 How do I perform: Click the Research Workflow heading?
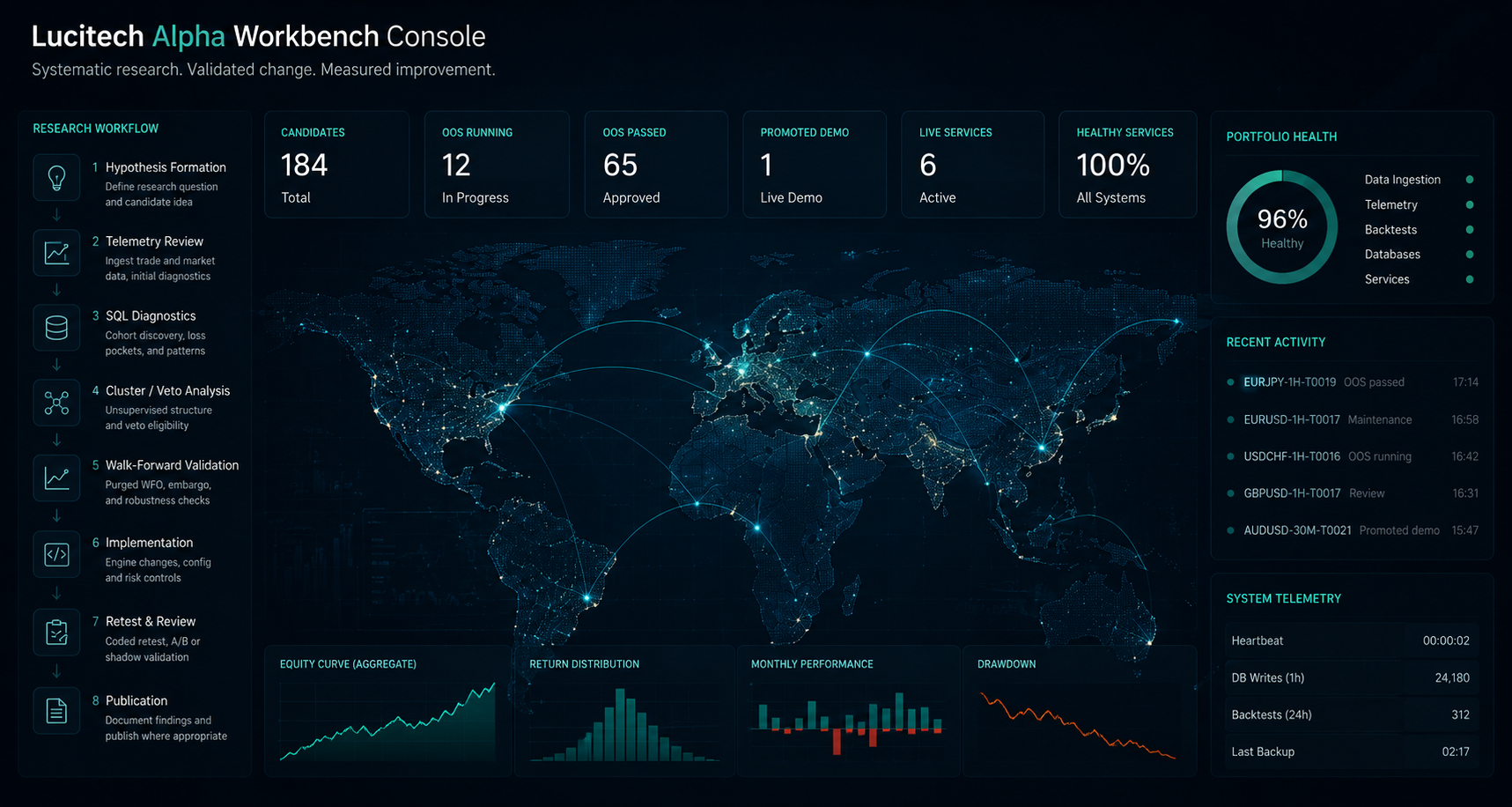coord(95,129)
